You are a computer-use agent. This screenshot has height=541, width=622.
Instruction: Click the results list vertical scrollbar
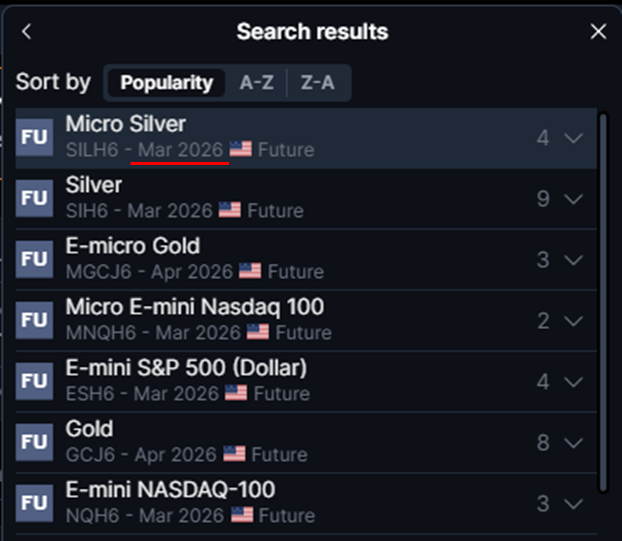pyautogui.click(x=602, y=300)
